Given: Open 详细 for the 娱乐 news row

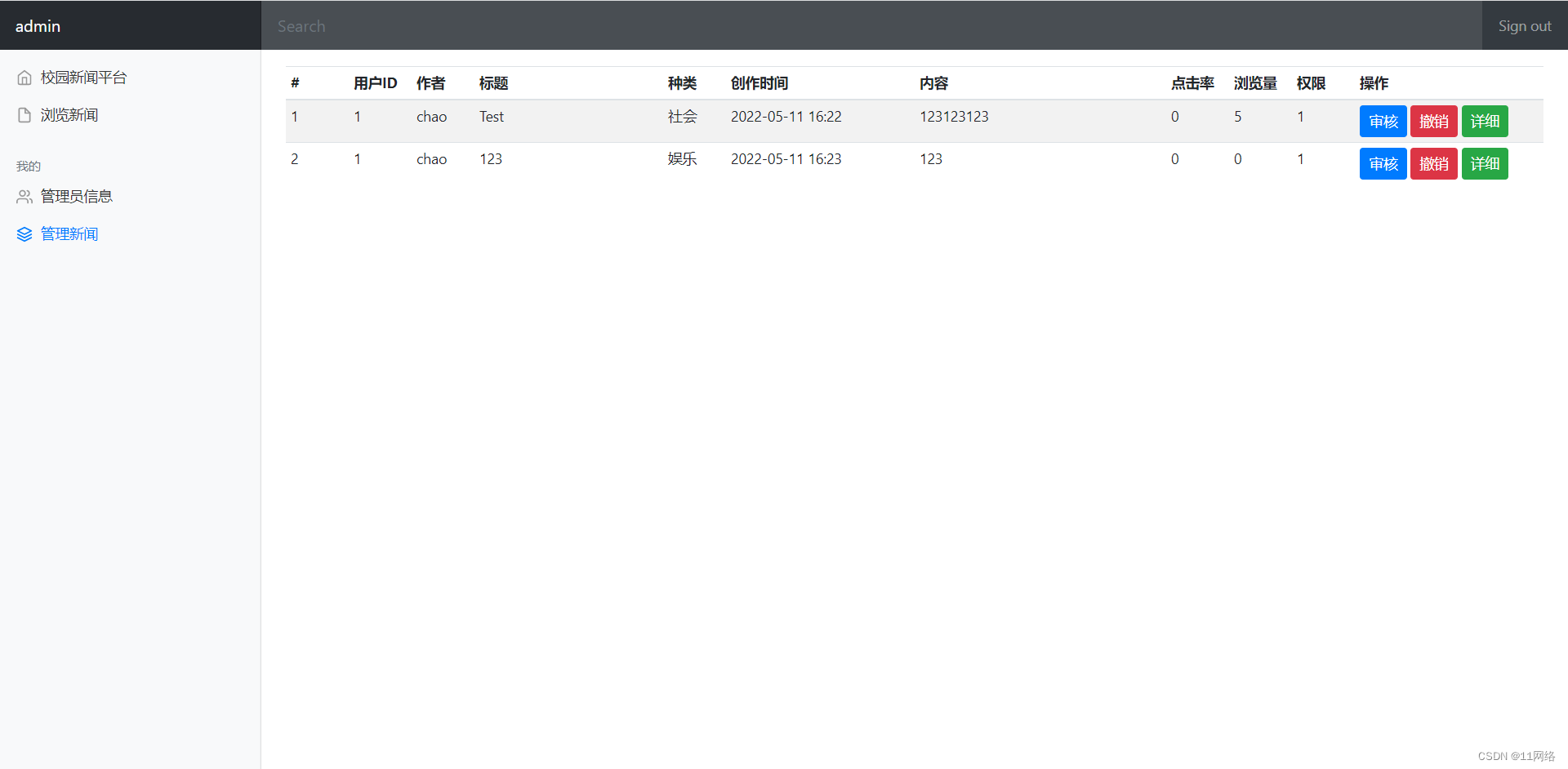Looking at the screenshot, I should [x=1485, y=164].
